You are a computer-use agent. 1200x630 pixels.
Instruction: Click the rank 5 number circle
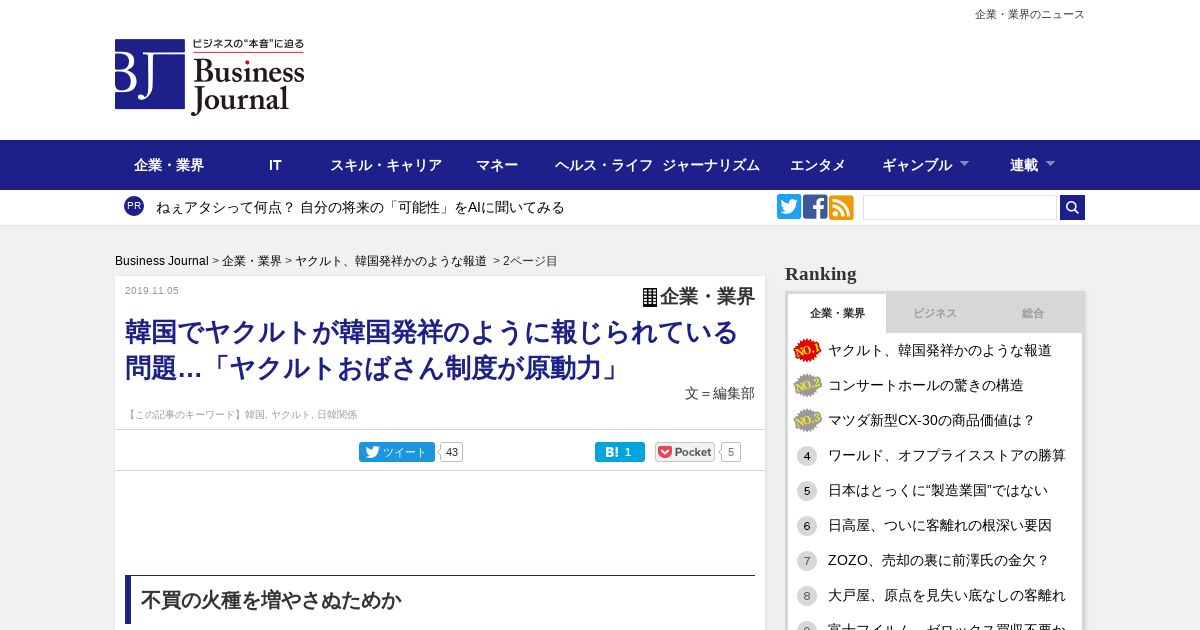pyautogui.click(x=807, y=491)
